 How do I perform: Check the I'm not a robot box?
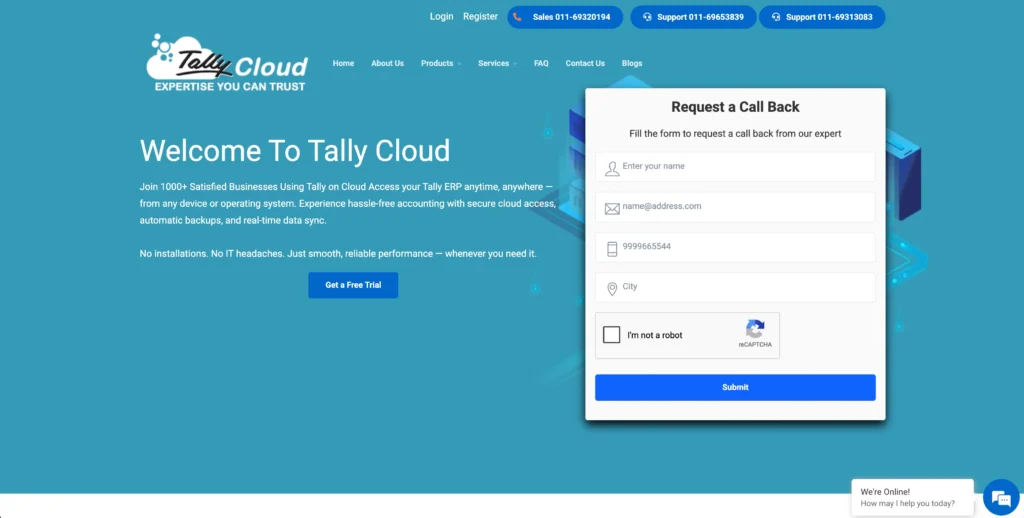[x=611, y=335]
